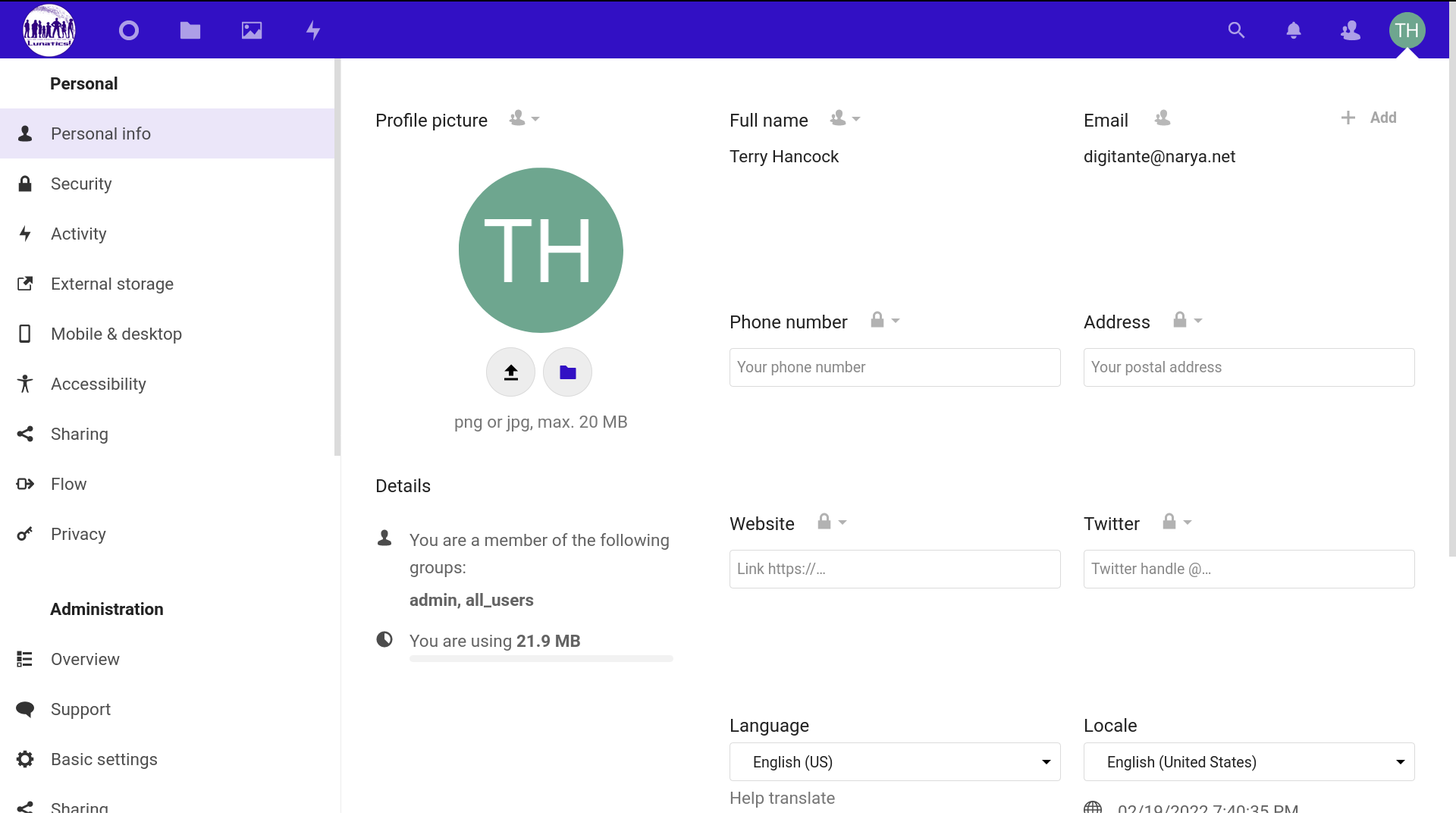1456x819 pixels.
Task: Open the search magnifier icon
Action: click(x=1236, y=30)
